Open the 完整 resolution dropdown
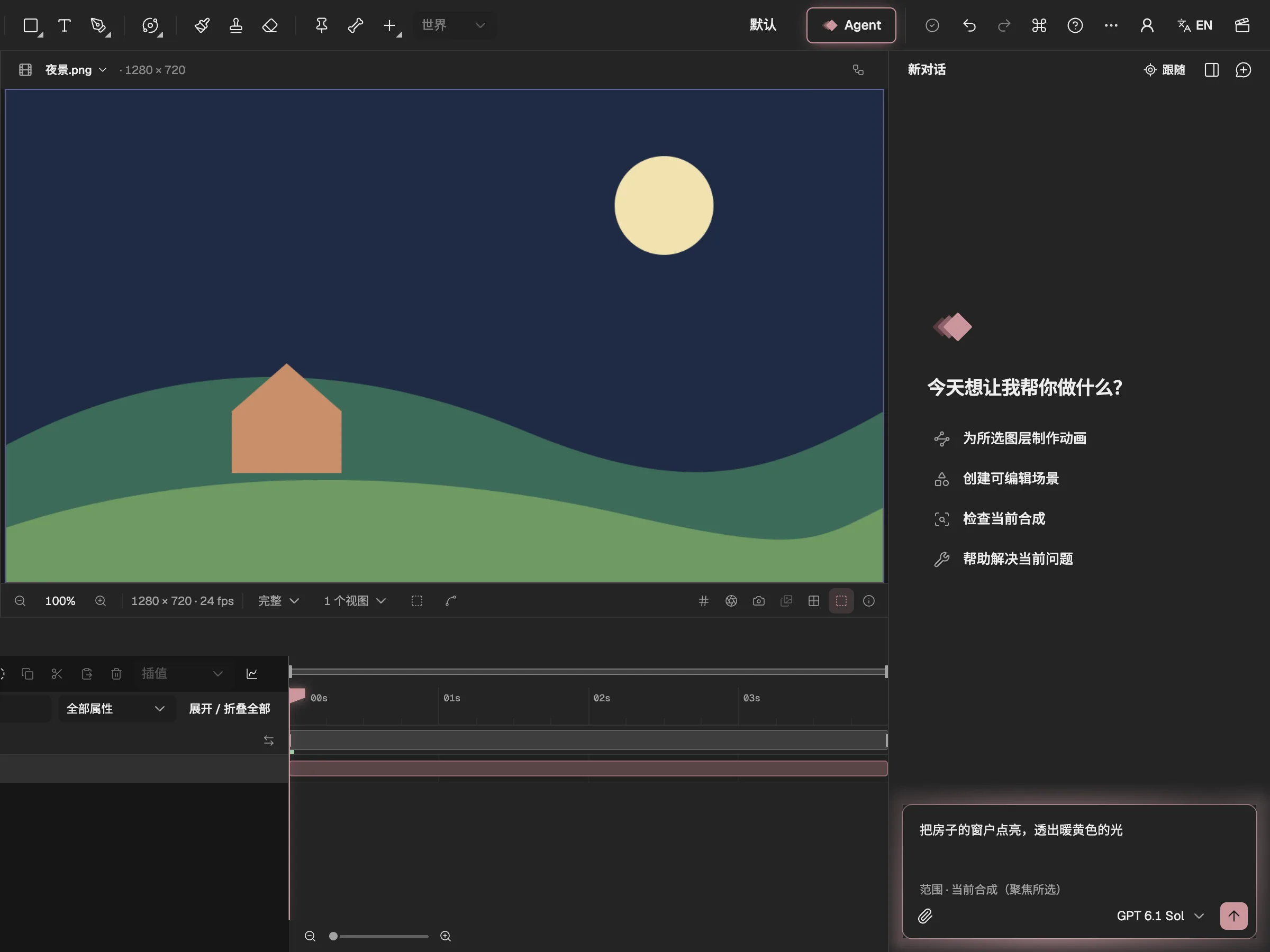The height and width of the screenshot is (952, 1270). 278,601
